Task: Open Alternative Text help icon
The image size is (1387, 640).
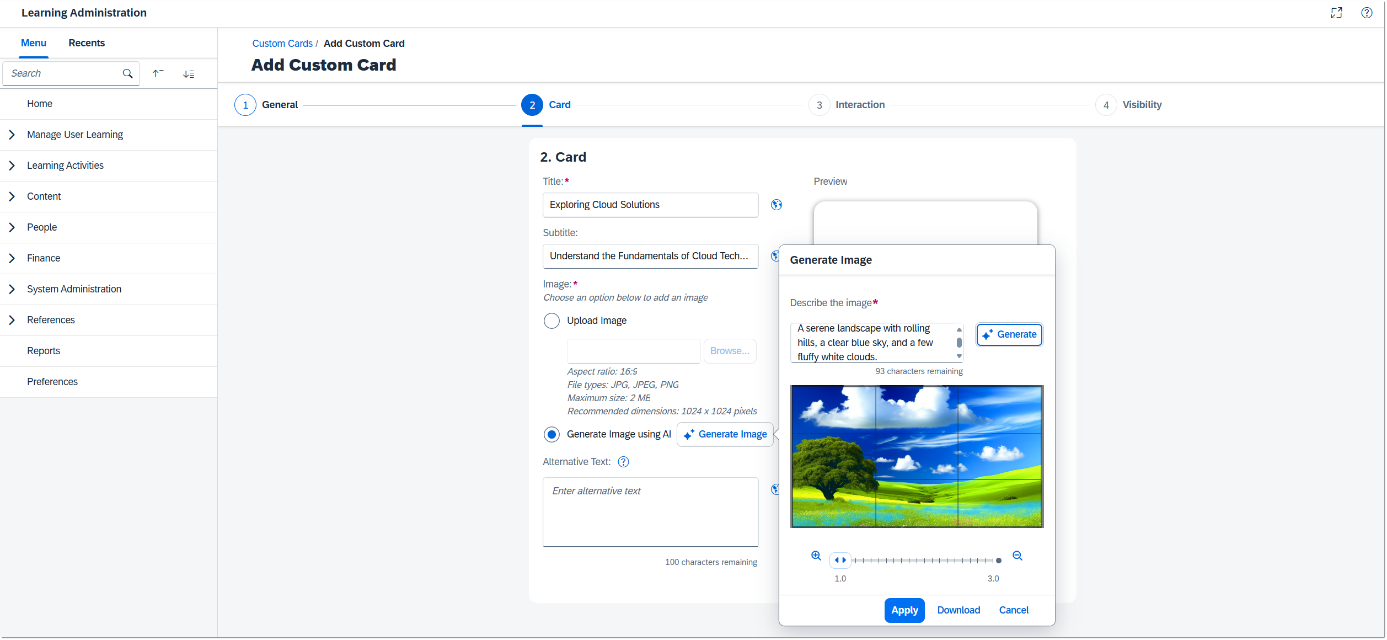Action: [x=623, y=462]
